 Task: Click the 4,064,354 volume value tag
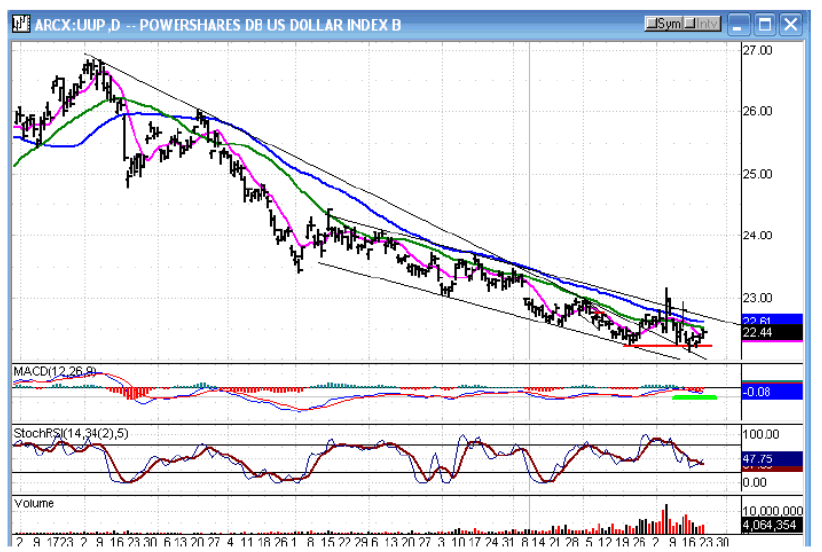[x=772, y=525]
